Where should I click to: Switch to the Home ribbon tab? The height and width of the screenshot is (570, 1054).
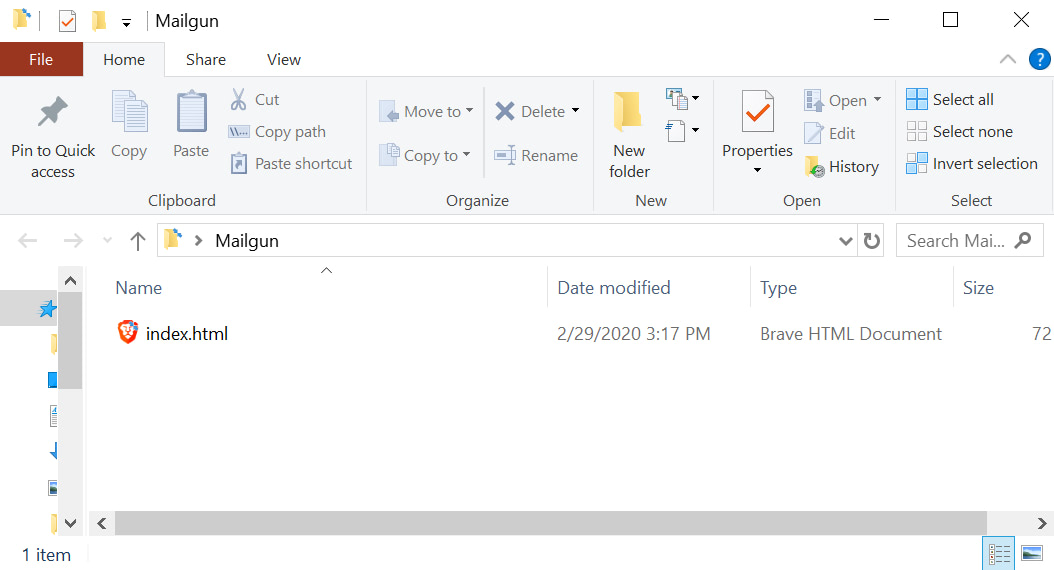(x=124, y=59)
